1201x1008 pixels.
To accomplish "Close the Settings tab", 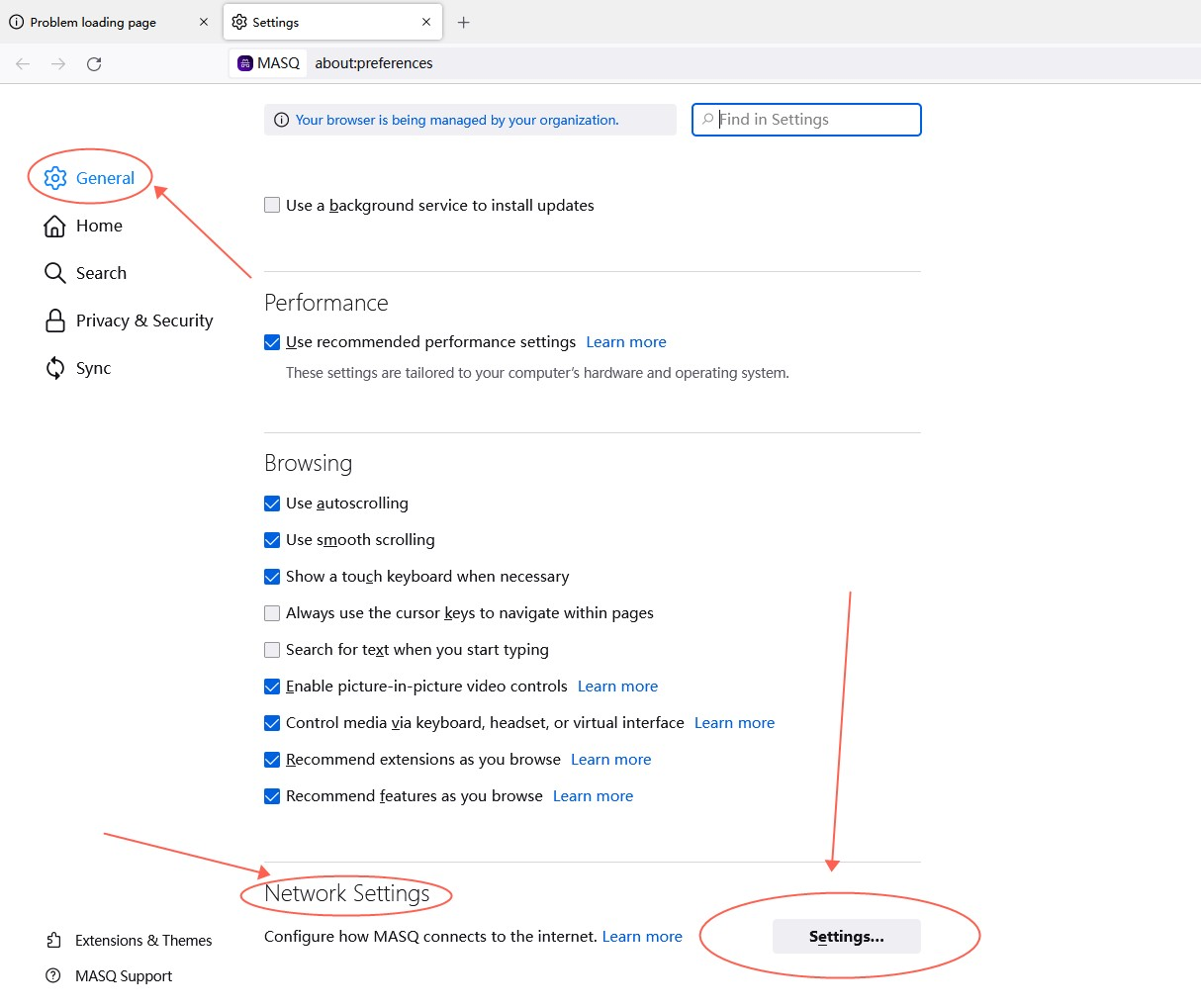I will click(x=426, y=22).
